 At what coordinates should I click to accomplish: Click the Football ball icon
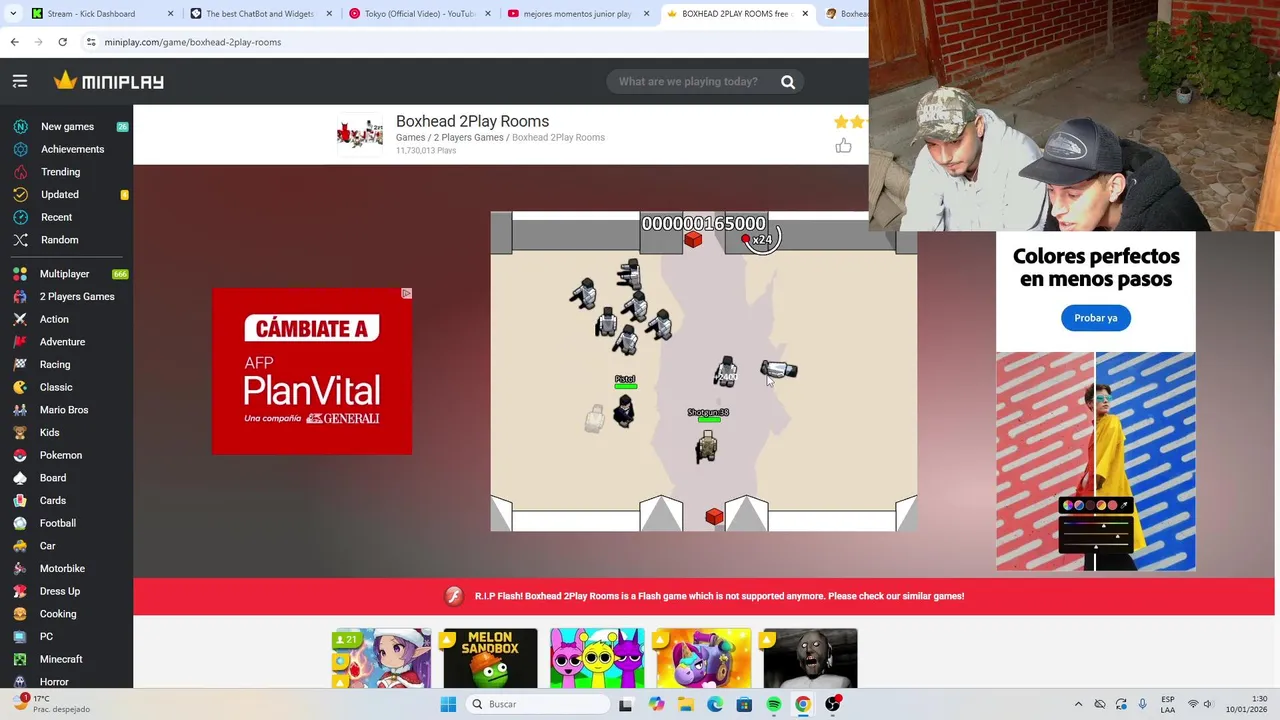[20, 523]
